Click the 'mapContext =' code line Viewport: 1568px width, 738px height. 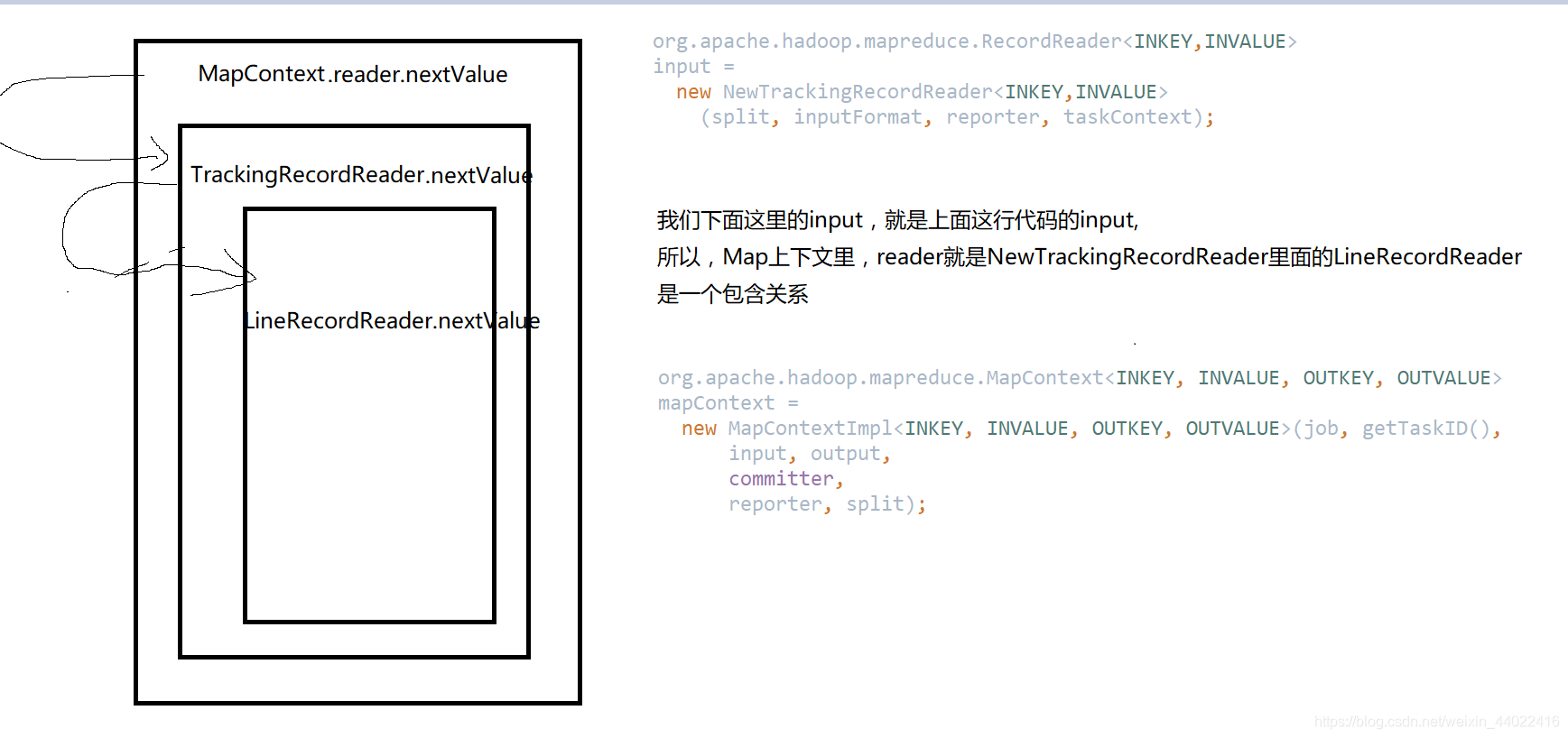728,403
